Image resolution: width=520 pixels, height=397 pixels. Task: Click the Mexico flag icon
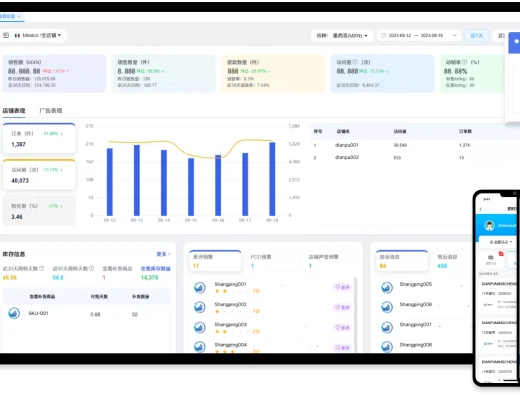pyautogui.click(x=17, y=35)
